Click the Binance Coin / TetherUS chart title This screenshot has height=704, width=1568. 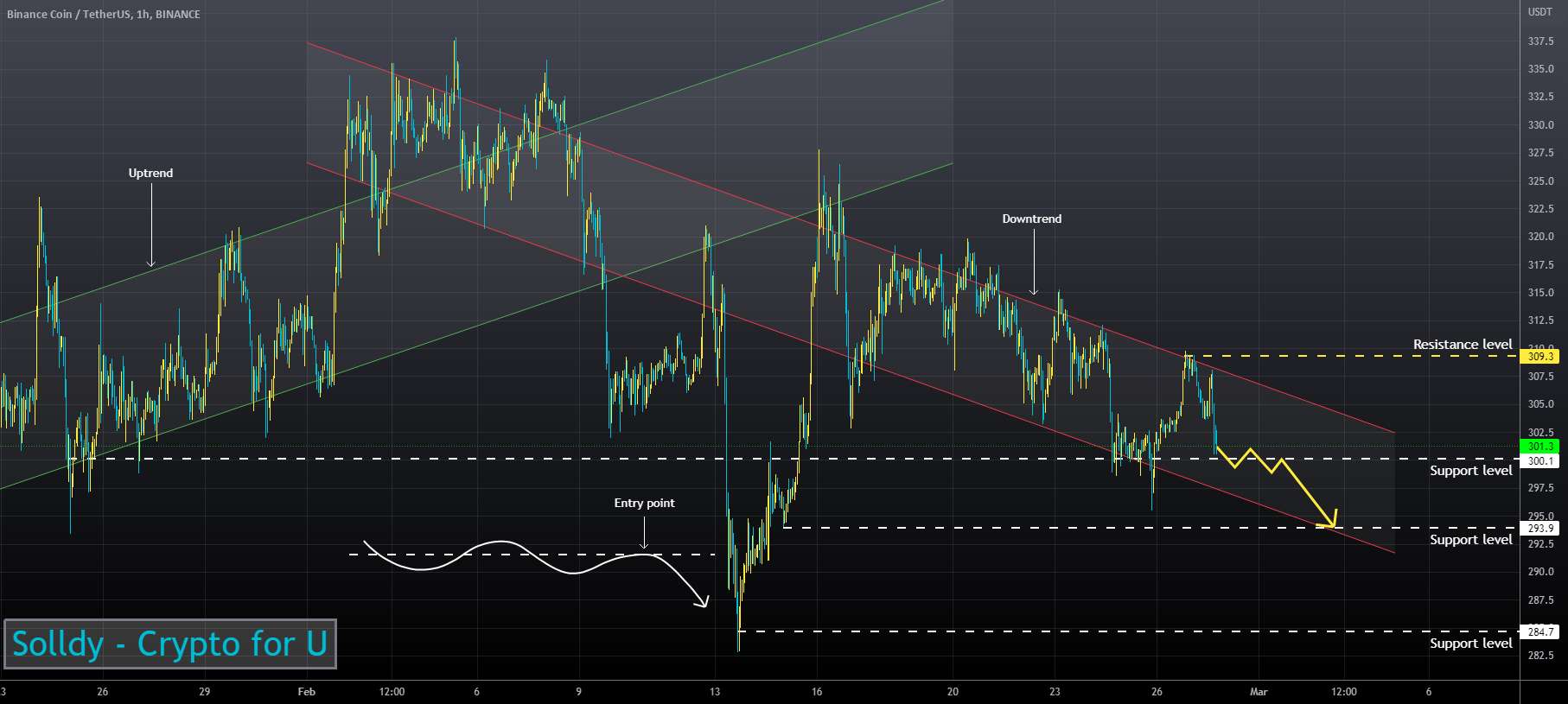104,14
